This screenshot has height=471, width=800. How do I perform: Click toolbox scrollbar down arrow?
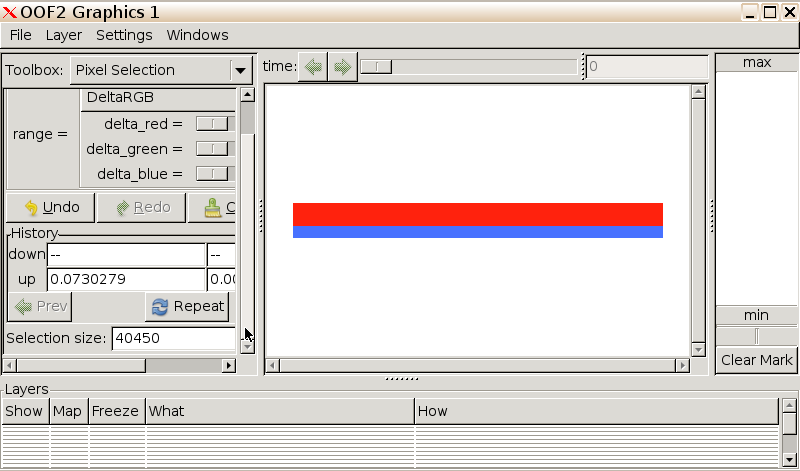pos(247,346)
